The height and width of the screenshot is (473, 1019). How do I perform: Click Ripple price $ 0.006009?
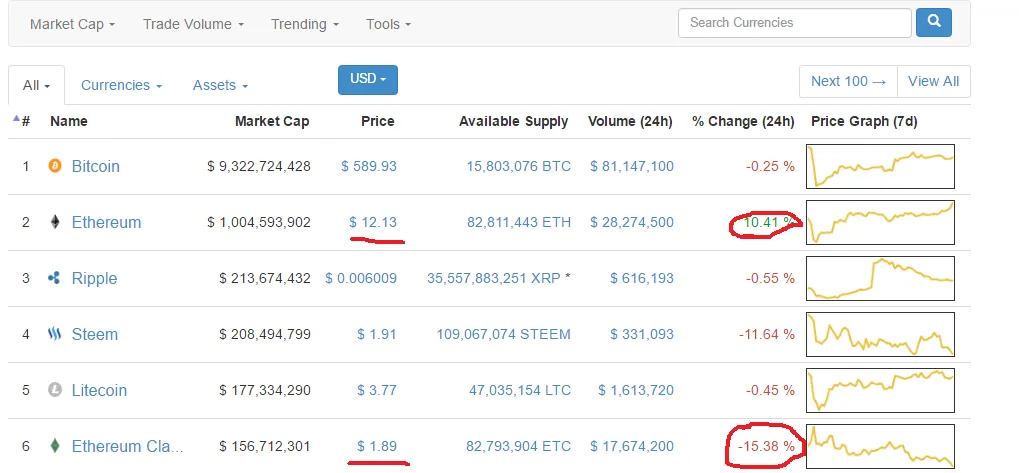(x=361, y=278)
